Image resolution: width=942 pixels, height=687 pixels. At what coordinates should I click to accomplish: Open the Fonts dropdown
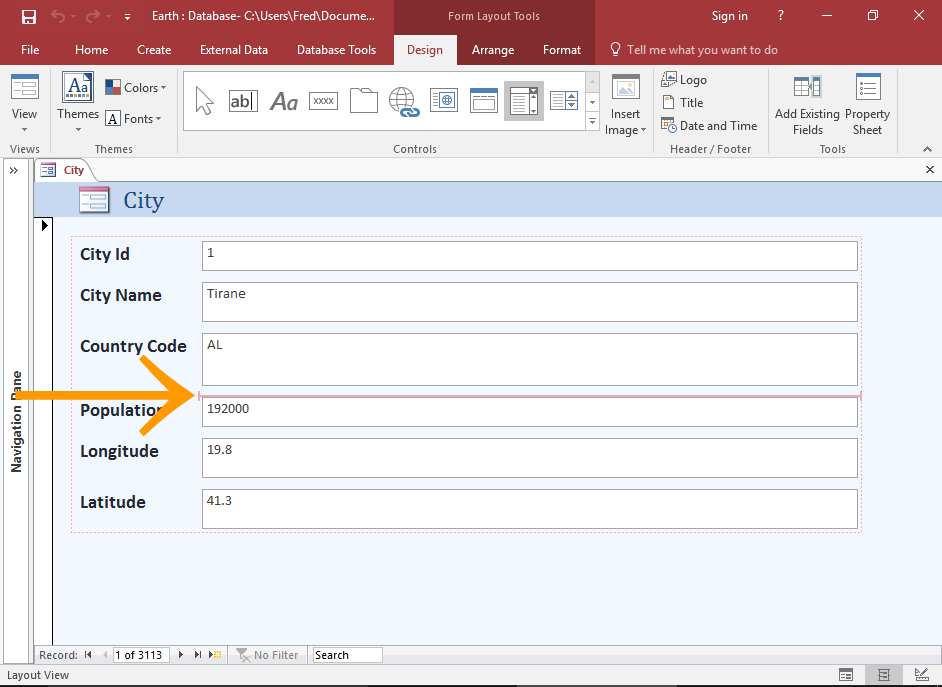pos(134,119)
